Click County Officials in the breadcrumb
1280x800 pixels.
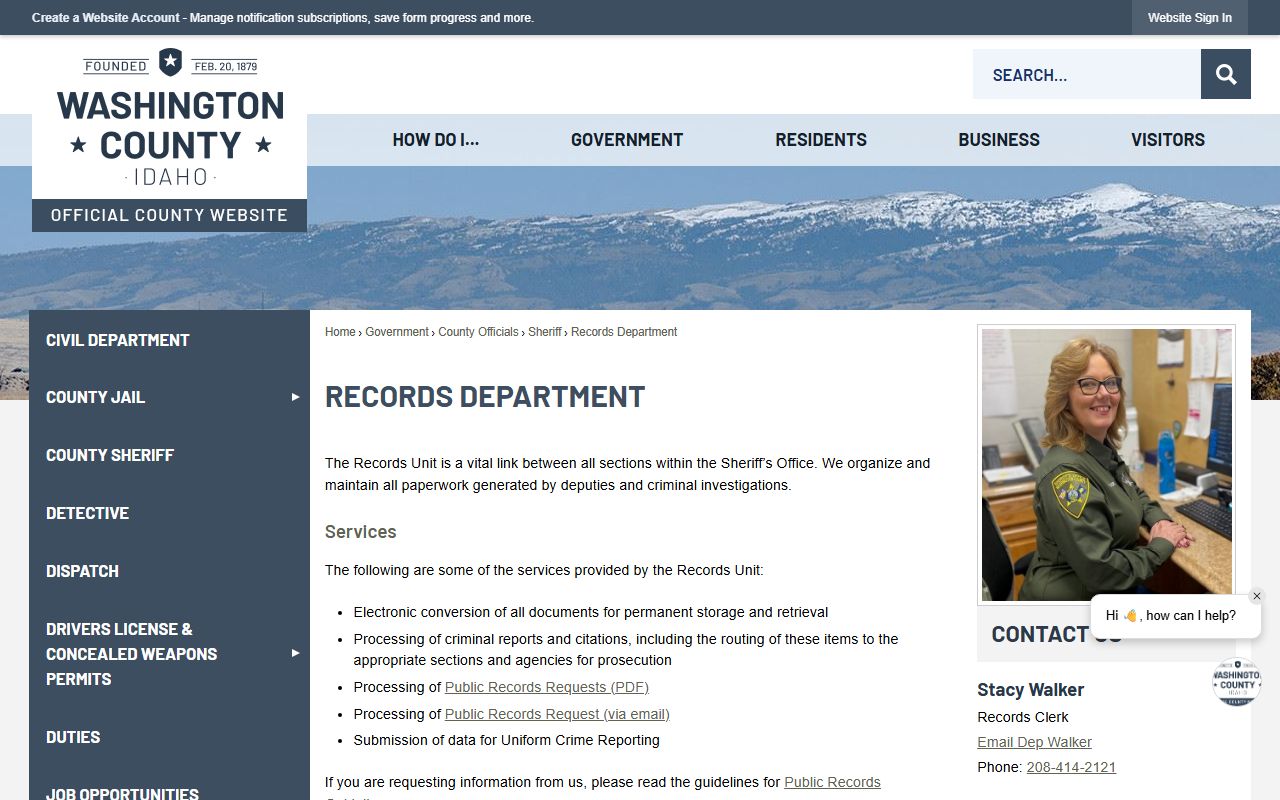478,332
